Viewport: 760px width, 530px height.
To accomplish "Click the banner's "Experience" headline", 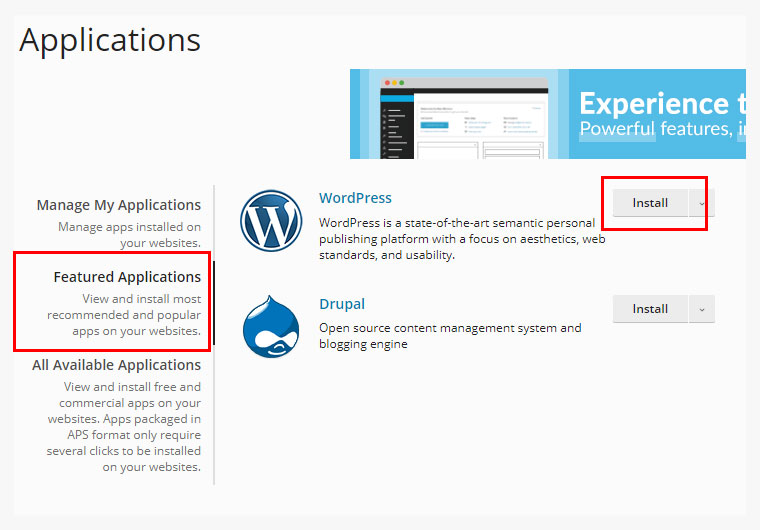I will pyautogui.click(x=654, y=104).
